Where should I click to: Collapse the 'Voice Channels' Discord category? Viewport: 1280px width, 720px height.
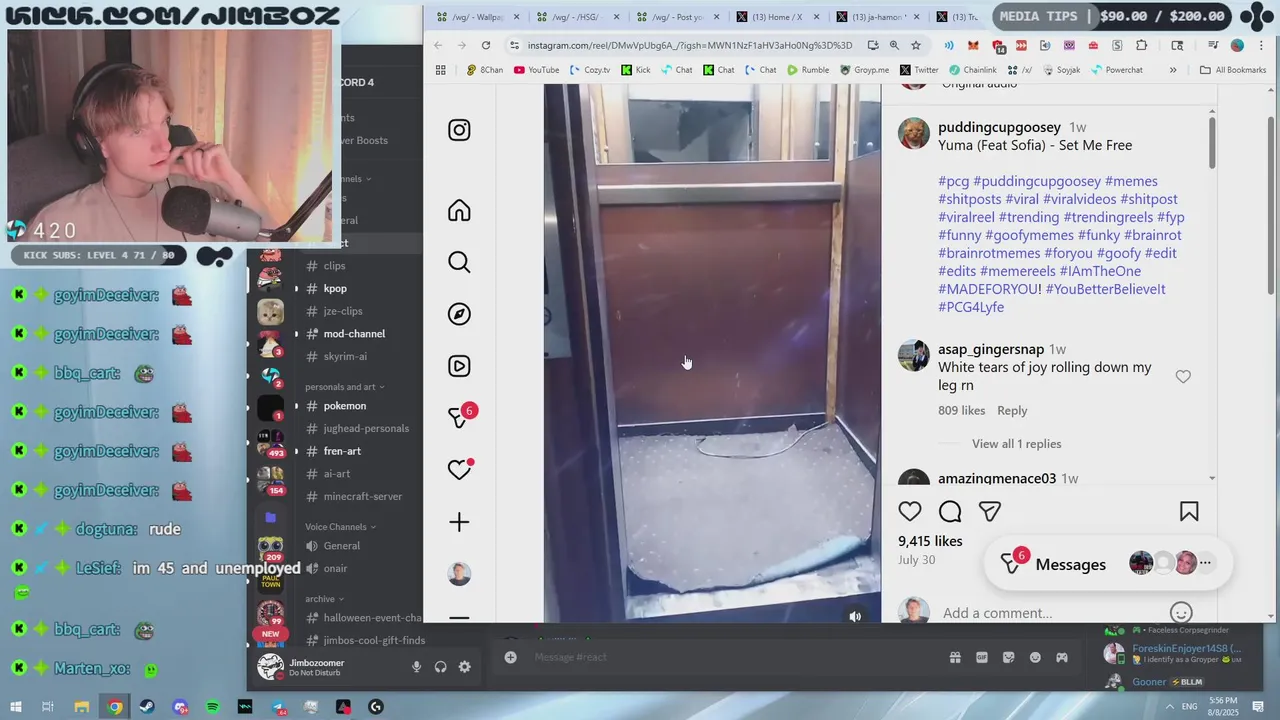(x=341, y=527)
